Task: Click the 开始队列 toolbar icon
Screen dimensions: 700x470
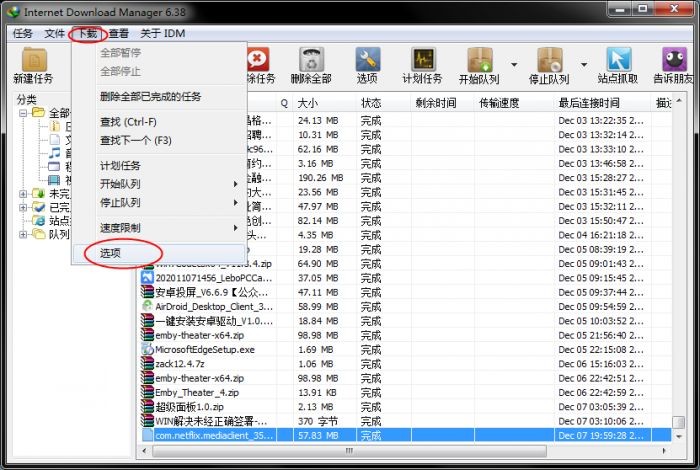Action: tap(479, 59)
